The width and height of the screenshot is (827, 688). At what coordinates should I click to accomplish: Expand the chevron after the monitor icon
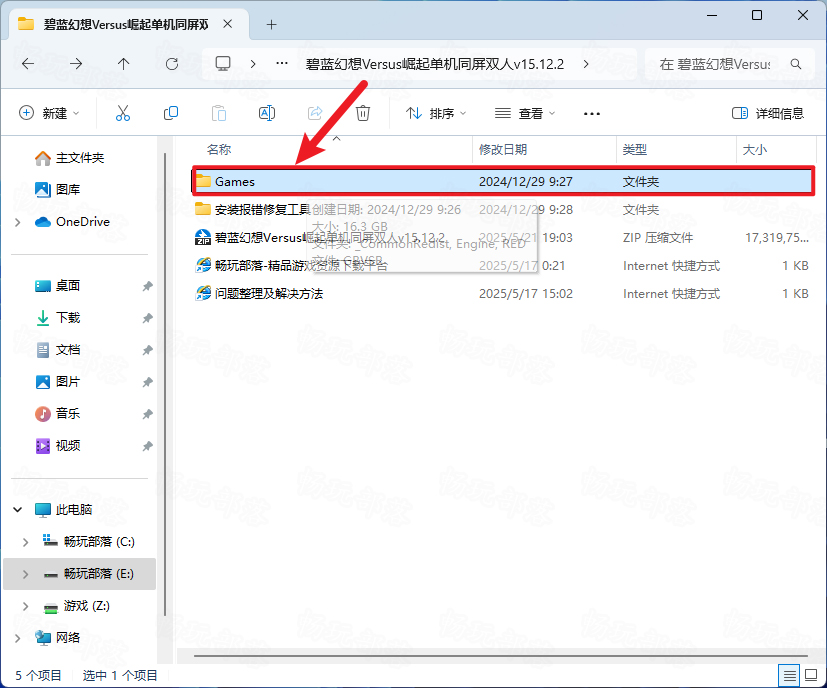click(x=253, y=64)
